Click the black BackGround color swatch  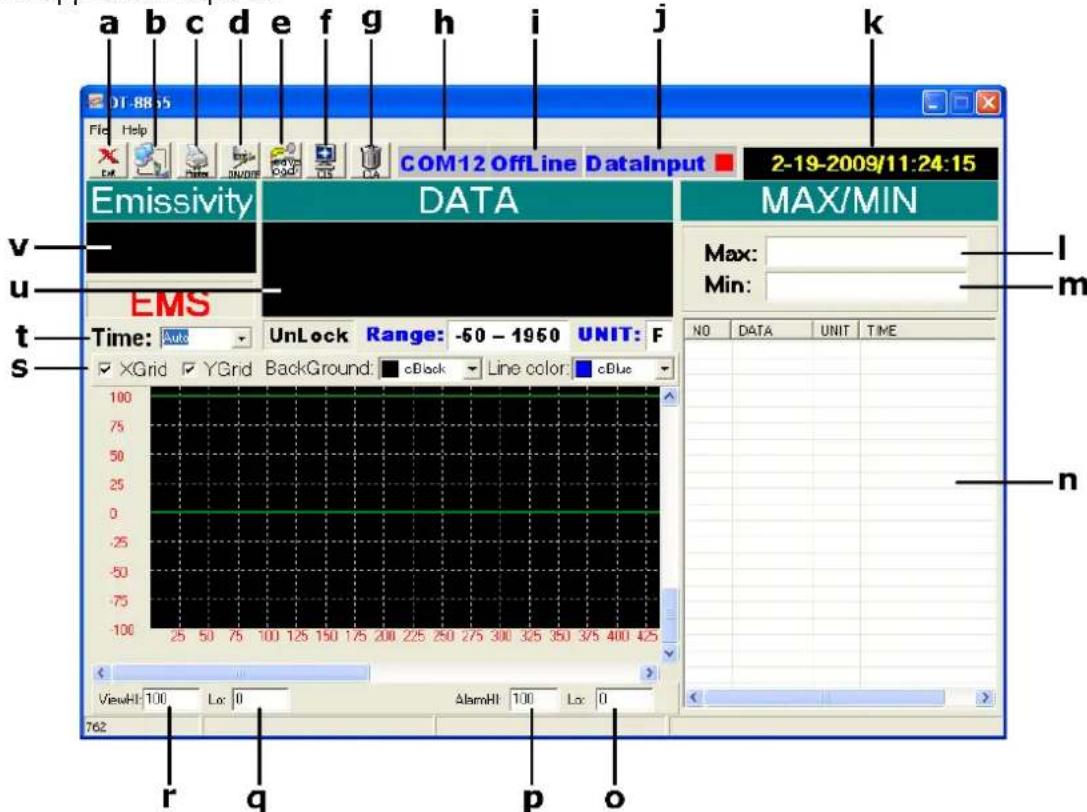coord(390,369)
